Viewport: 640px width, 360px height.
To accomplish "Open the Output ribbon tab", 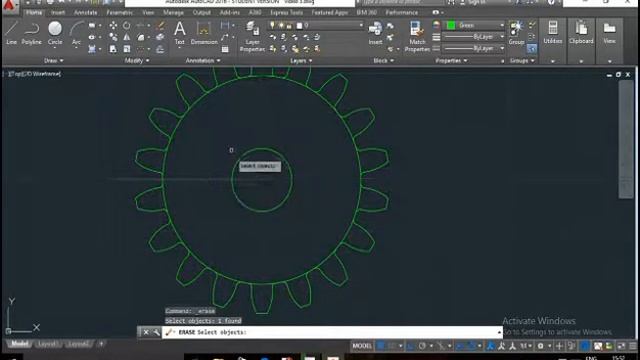I will pyautogui.click(x=201, y=12).
